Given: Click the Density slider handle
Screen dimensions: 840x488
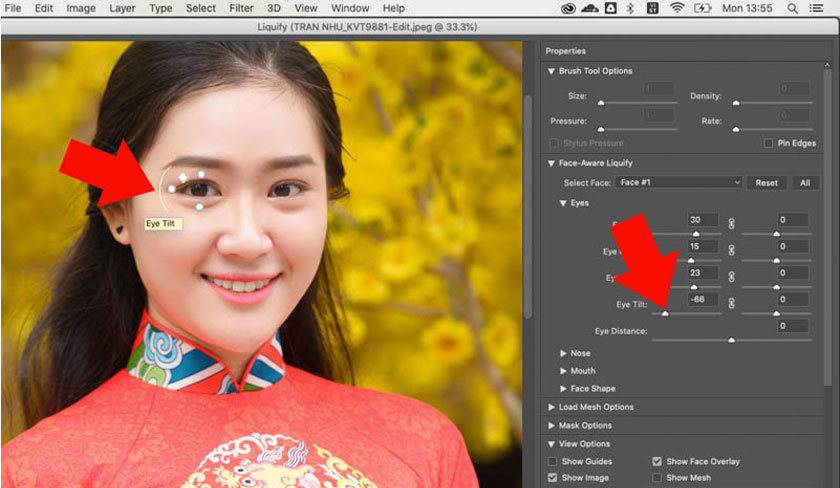Looking at the screenshot, I should point(736,102).
